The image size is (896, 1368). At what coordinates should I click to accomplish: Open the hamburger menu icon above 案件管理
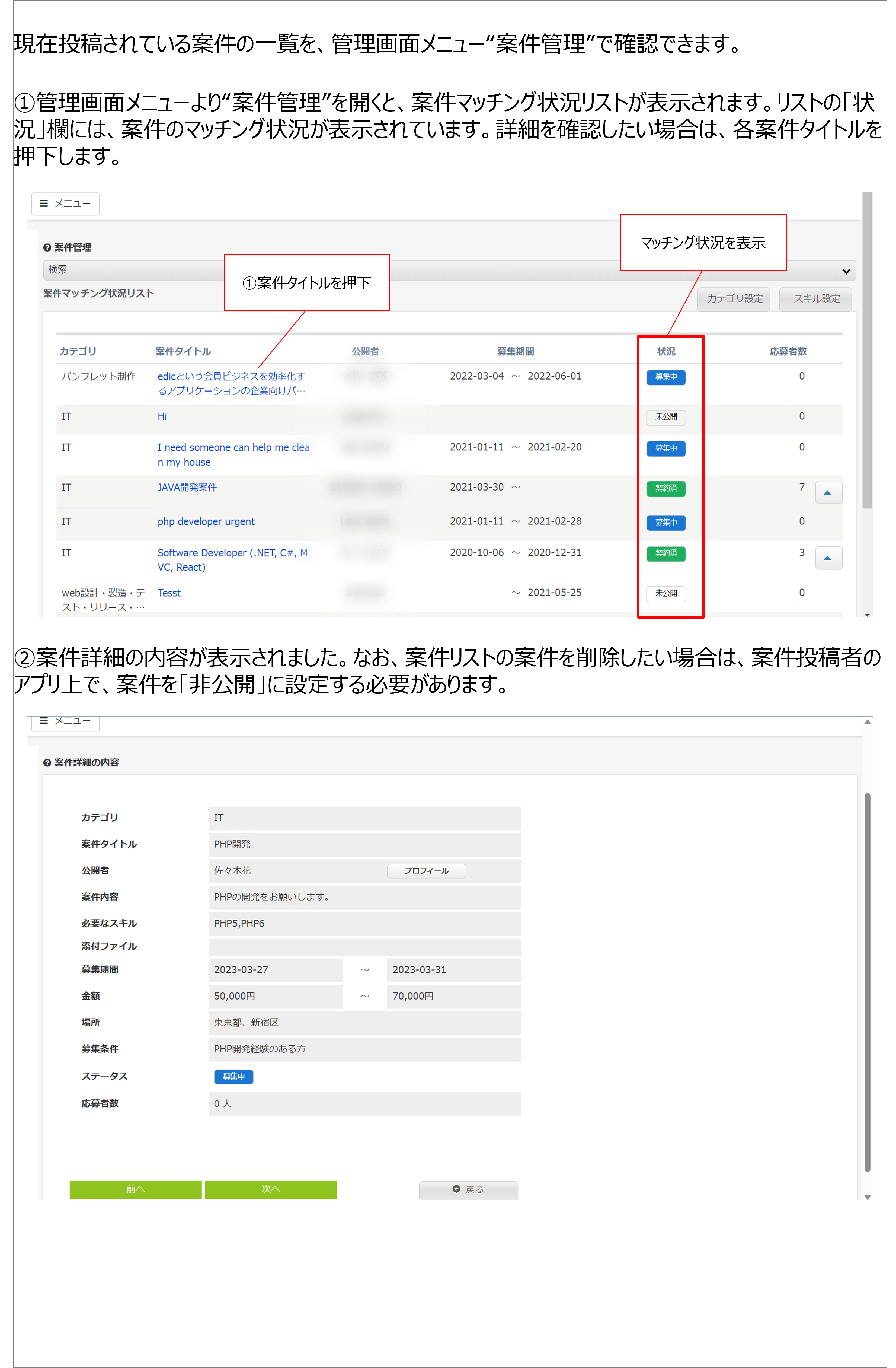[44, 203]
